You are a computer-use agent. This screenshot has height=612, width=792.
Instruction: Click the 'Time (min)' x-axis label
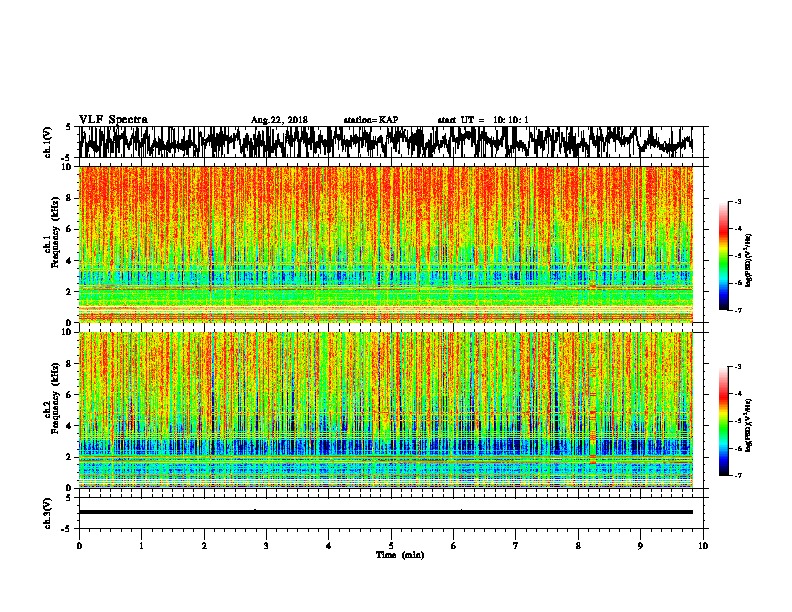400,555
